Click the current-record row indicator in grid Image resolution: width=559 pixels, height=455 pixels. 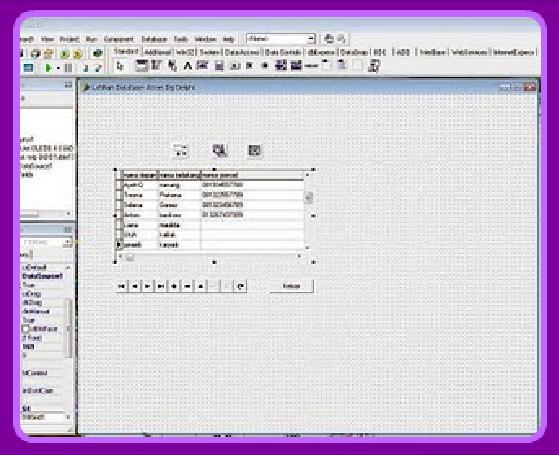click(119, 245)
